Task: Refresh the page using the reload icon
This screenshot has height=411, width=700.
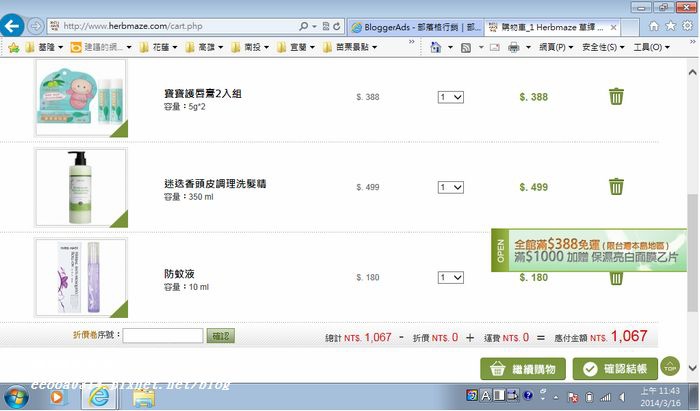Action: point(337,26)
